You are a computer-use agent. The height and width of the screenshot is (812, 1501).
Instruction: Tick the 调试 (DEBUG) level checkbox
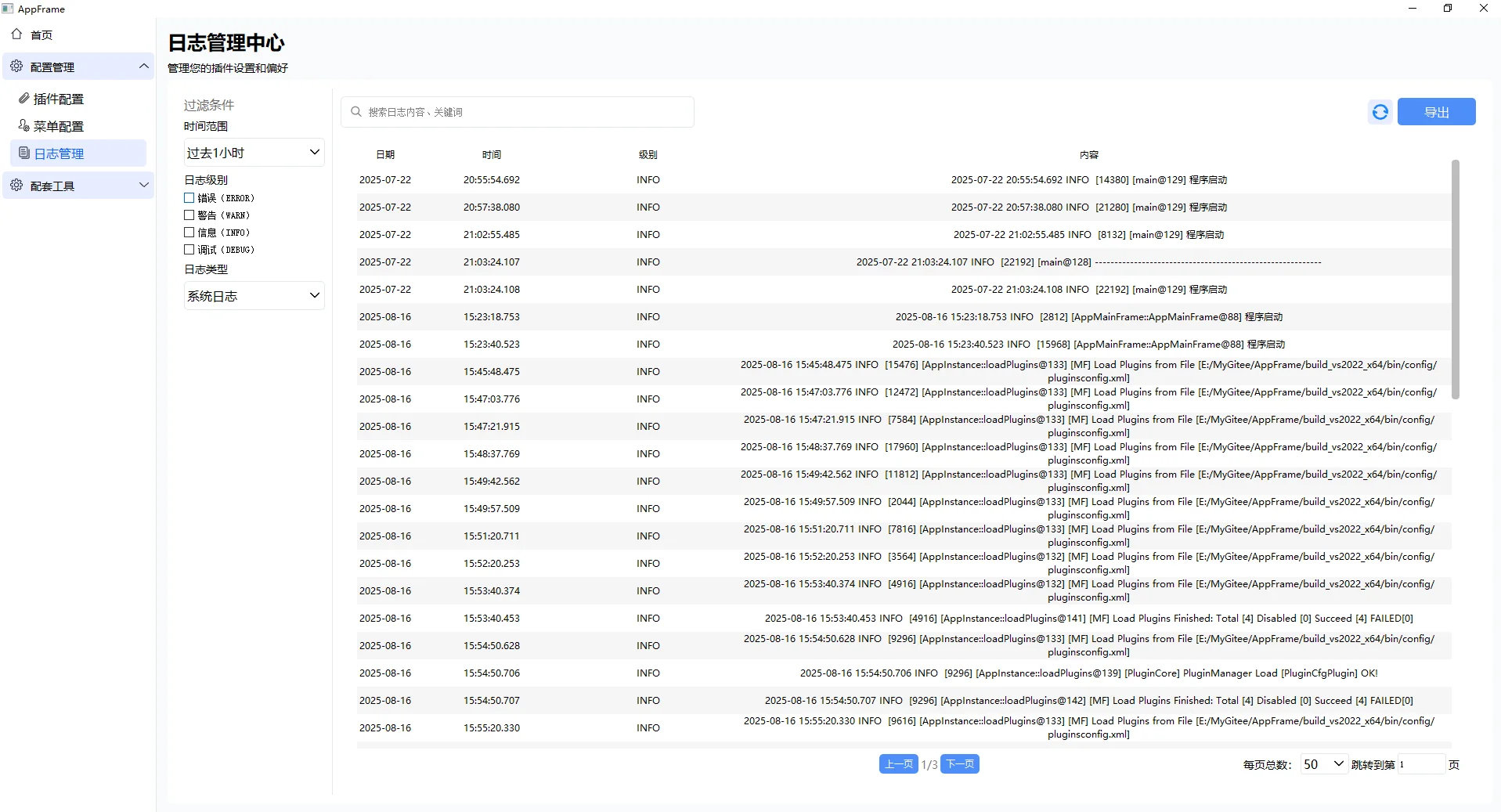[x=189, y=250]
